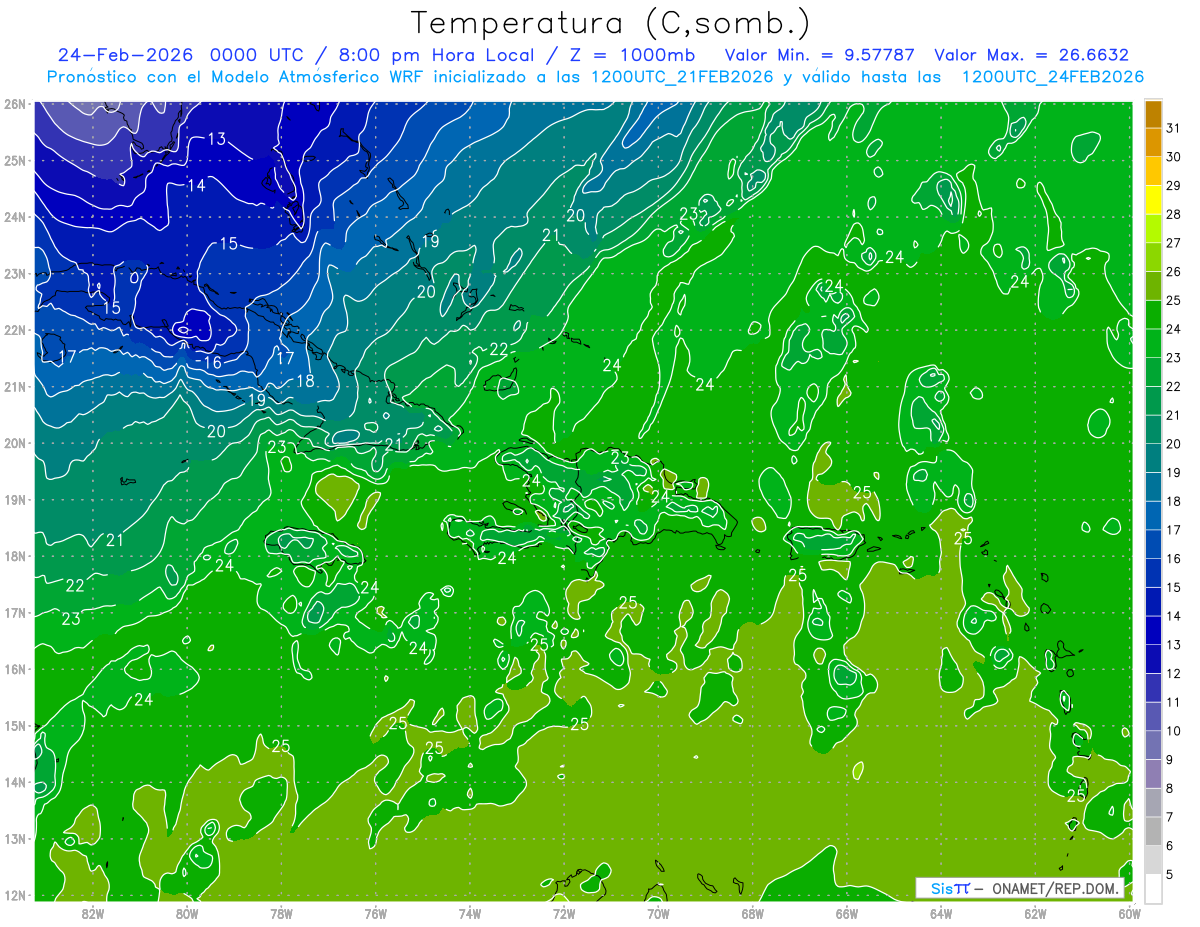Select the color bar segment between 17 and 18
The image size is (1200, 927).
tap(1153, 516)
